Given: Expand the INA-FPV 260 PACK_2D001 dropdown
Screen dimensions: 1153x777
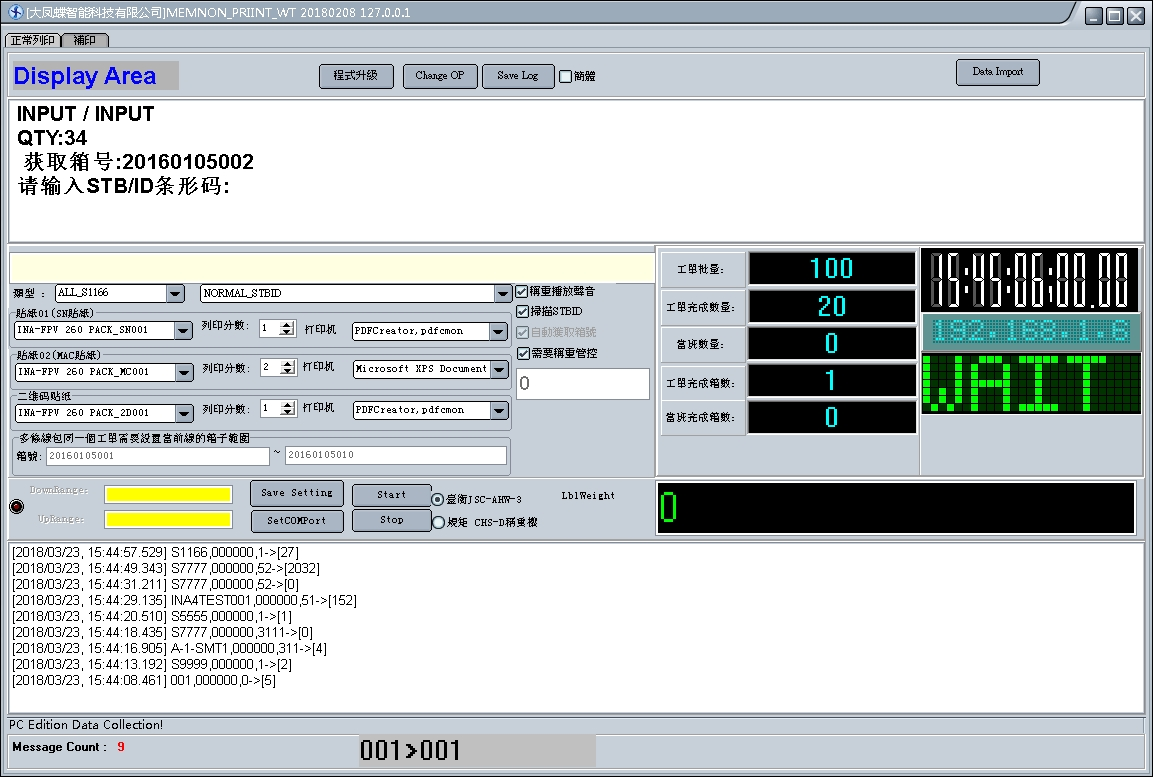Looking at the screenshot, I should (x=185, y=414).
